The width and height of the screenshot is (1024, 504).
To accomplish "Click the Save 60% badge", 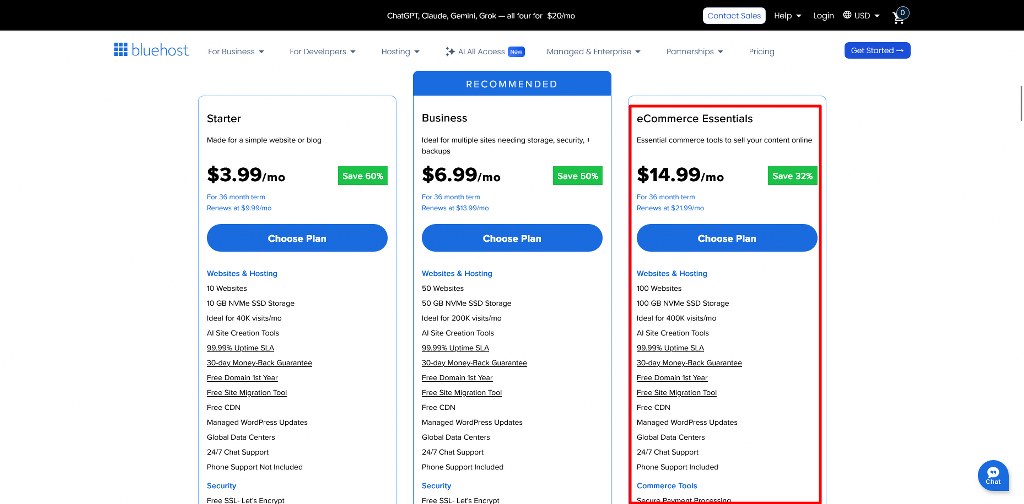I will tap(362, 176).
